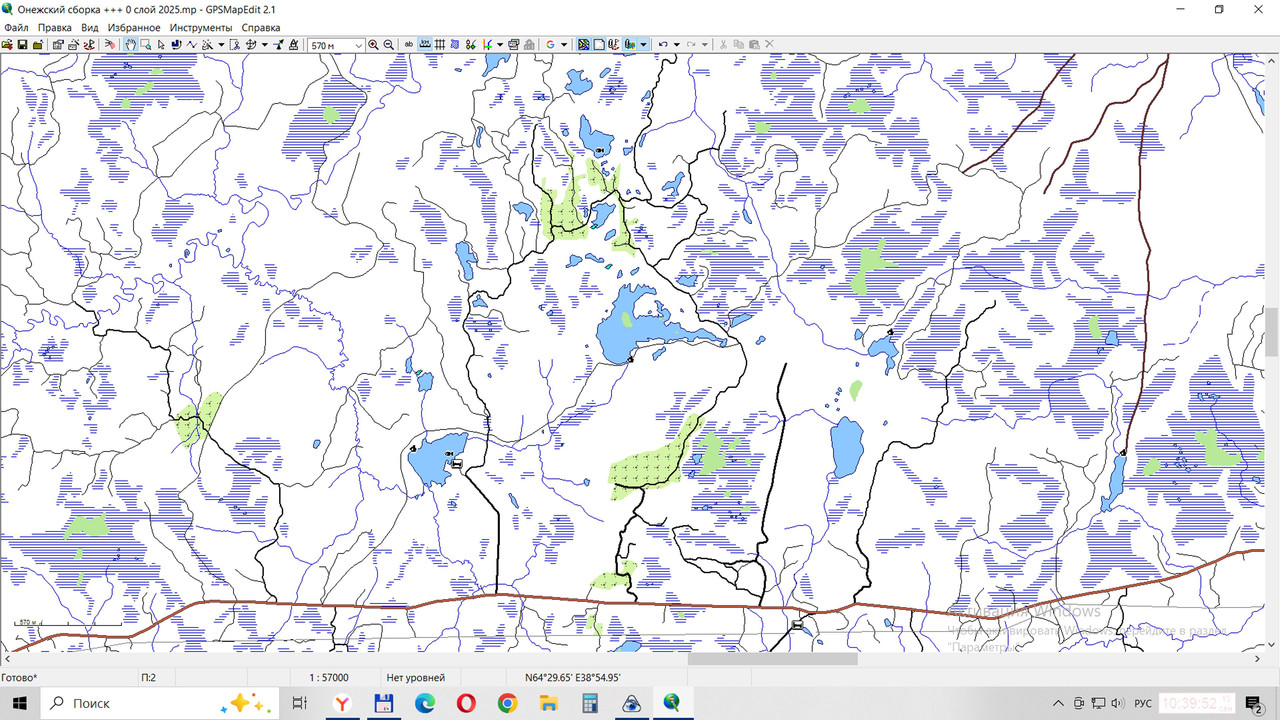Image resolution: width=1280 pixels, height=720 pixels.
Task: Click the vertical scrollbar thumb
Action: (1271, 332)
